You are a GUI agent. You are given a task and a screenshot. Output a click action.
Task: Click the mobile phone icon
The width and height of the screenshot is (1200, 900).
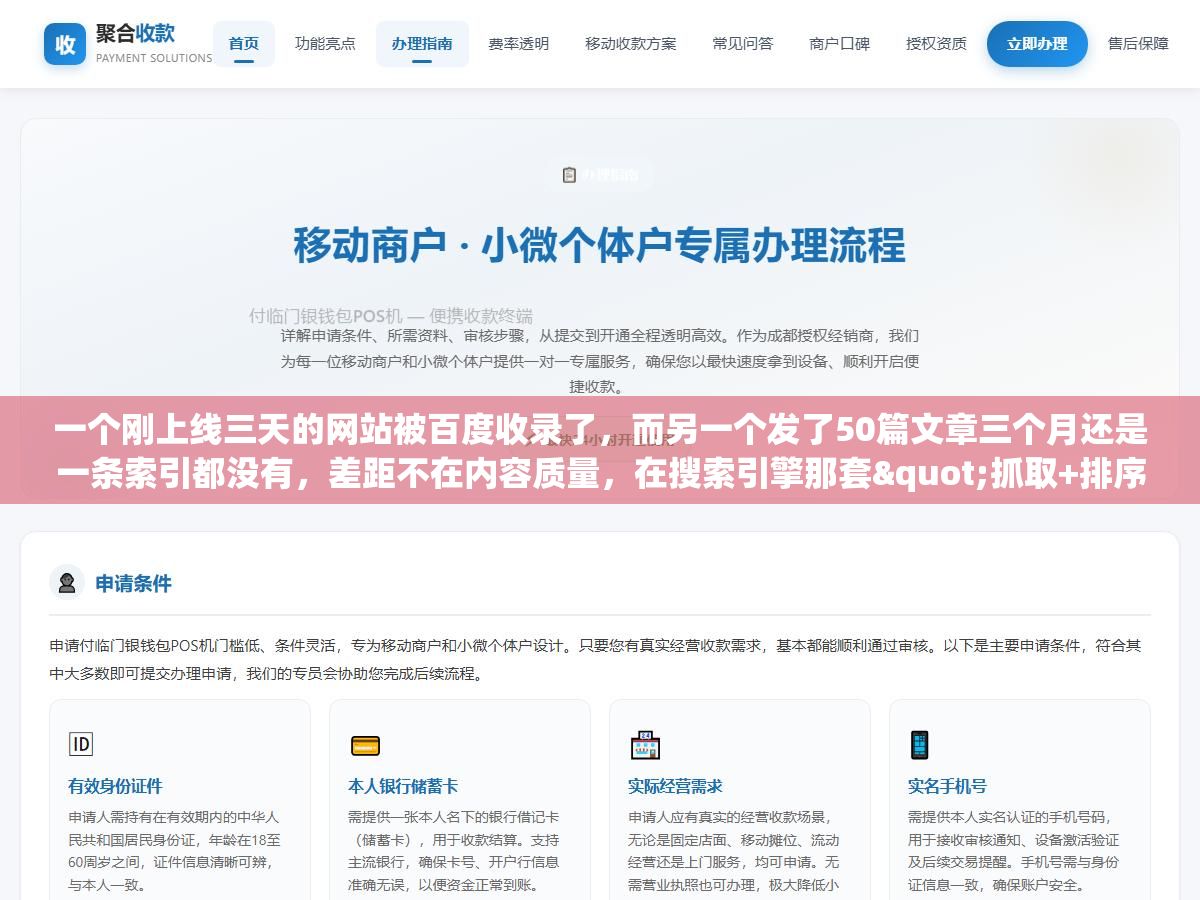point(919,745)
